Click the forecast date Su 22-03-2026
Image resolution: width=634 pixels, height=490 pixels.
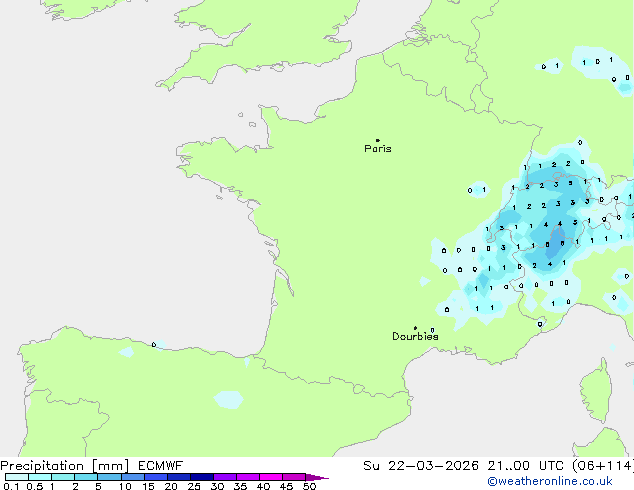tap(421, 466)
